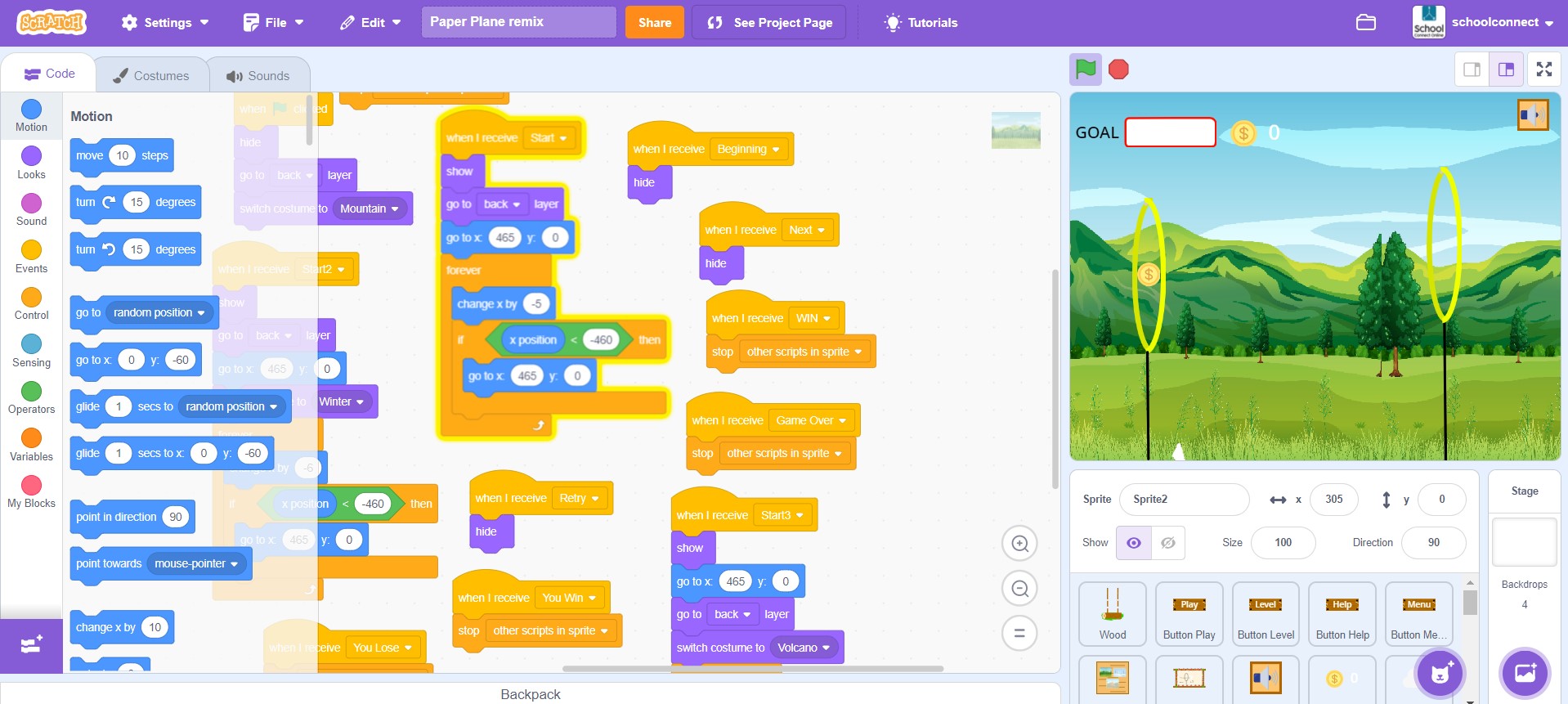Click the orange Share button
Screen dimensions: 1568x704
tap(654, 22)
